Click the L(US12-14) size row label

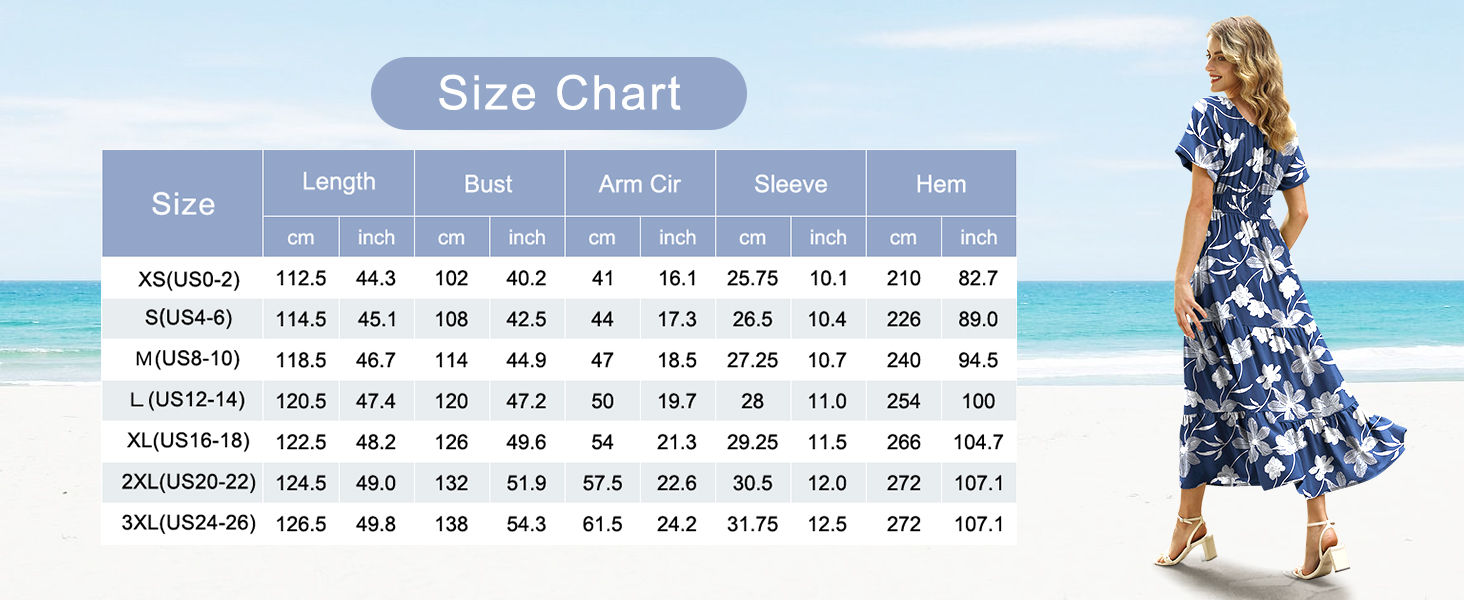[x=189, y=401]
